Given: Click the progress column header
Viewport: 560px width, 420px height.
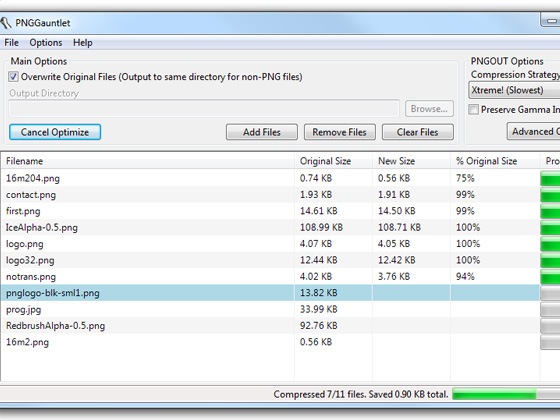Looking at the screenshot, I should pyautogui.click(x=550, y=161).
